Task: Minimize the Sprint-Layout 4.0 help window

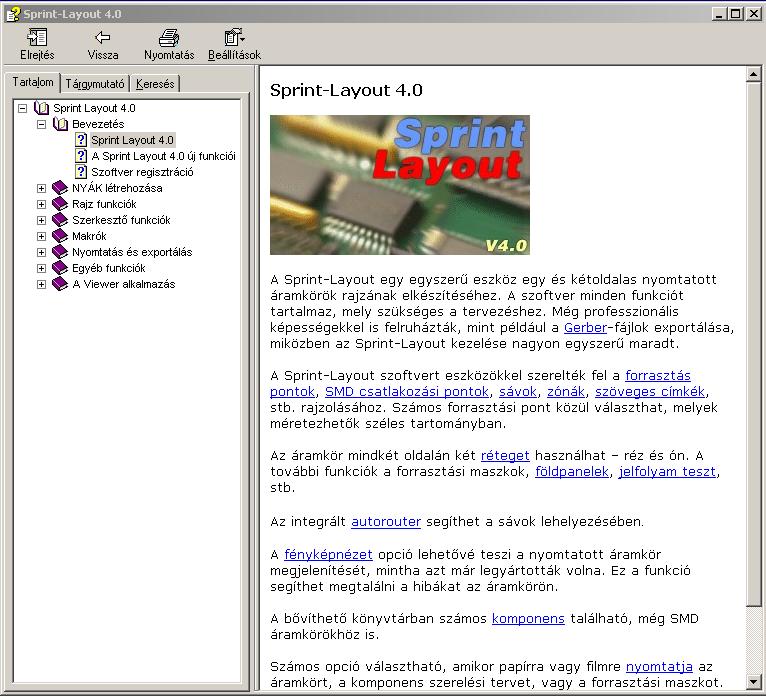Action: point(719,14)
